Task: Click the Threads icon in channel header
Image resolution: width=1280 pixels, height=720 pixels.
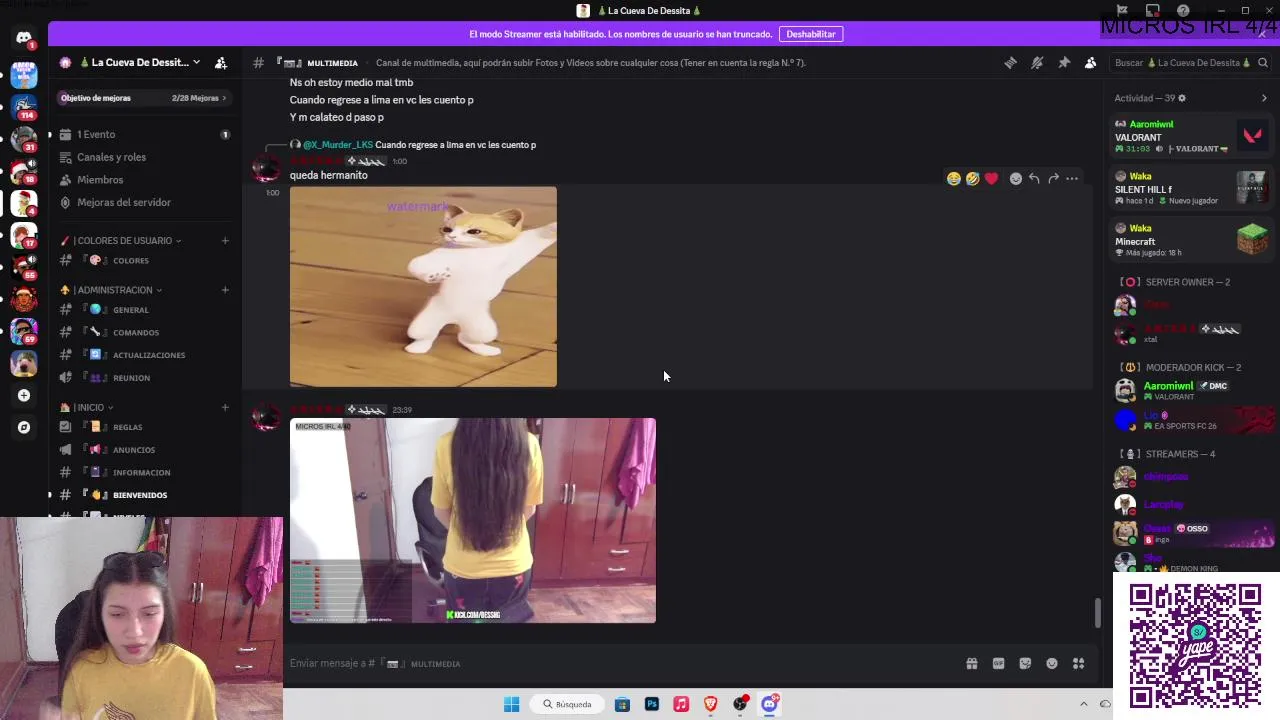Action: pos(1010,62)
